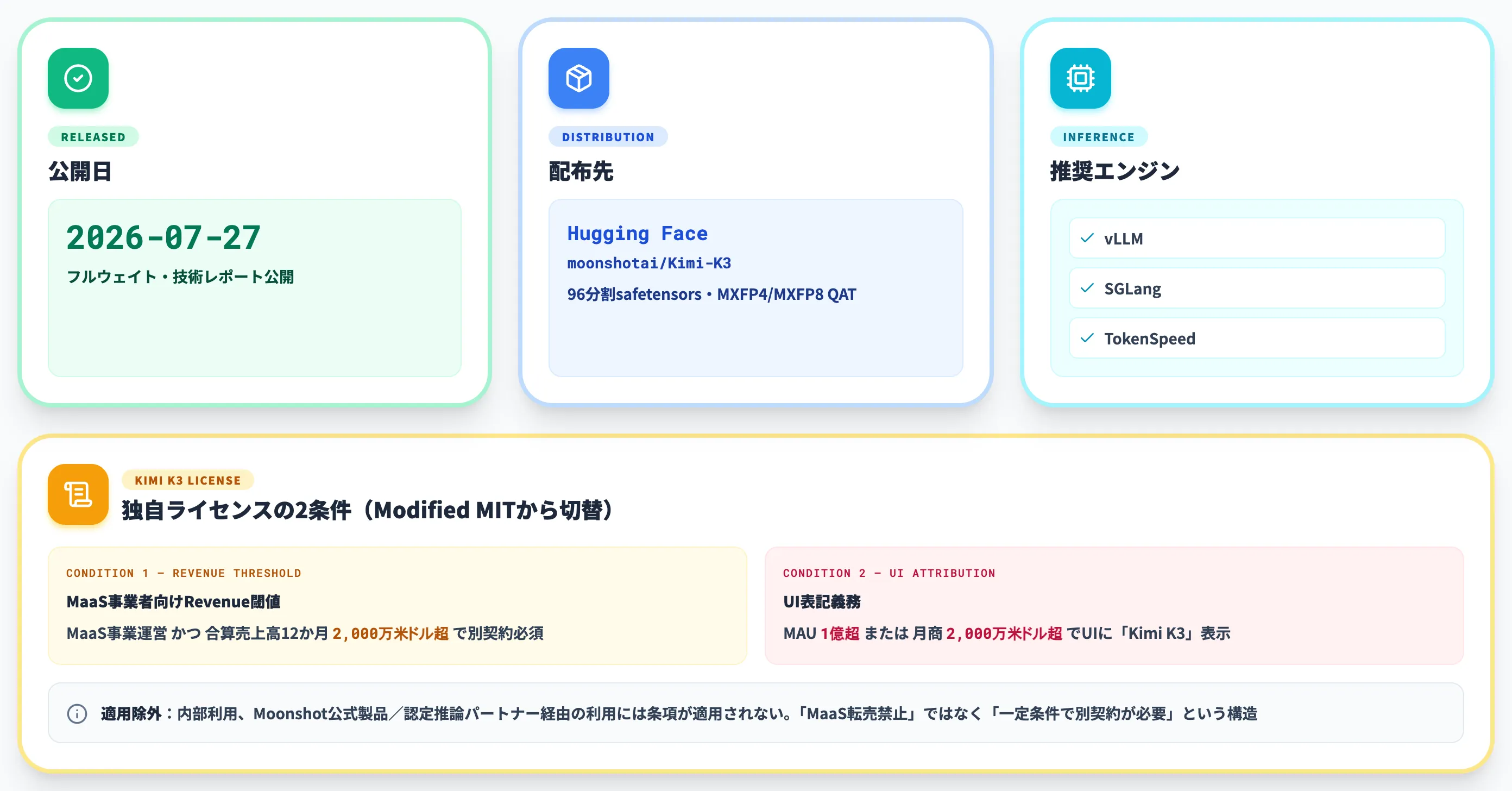
Task: Click the 推奨エンジン heading
Action: [x=1114, y=172]
